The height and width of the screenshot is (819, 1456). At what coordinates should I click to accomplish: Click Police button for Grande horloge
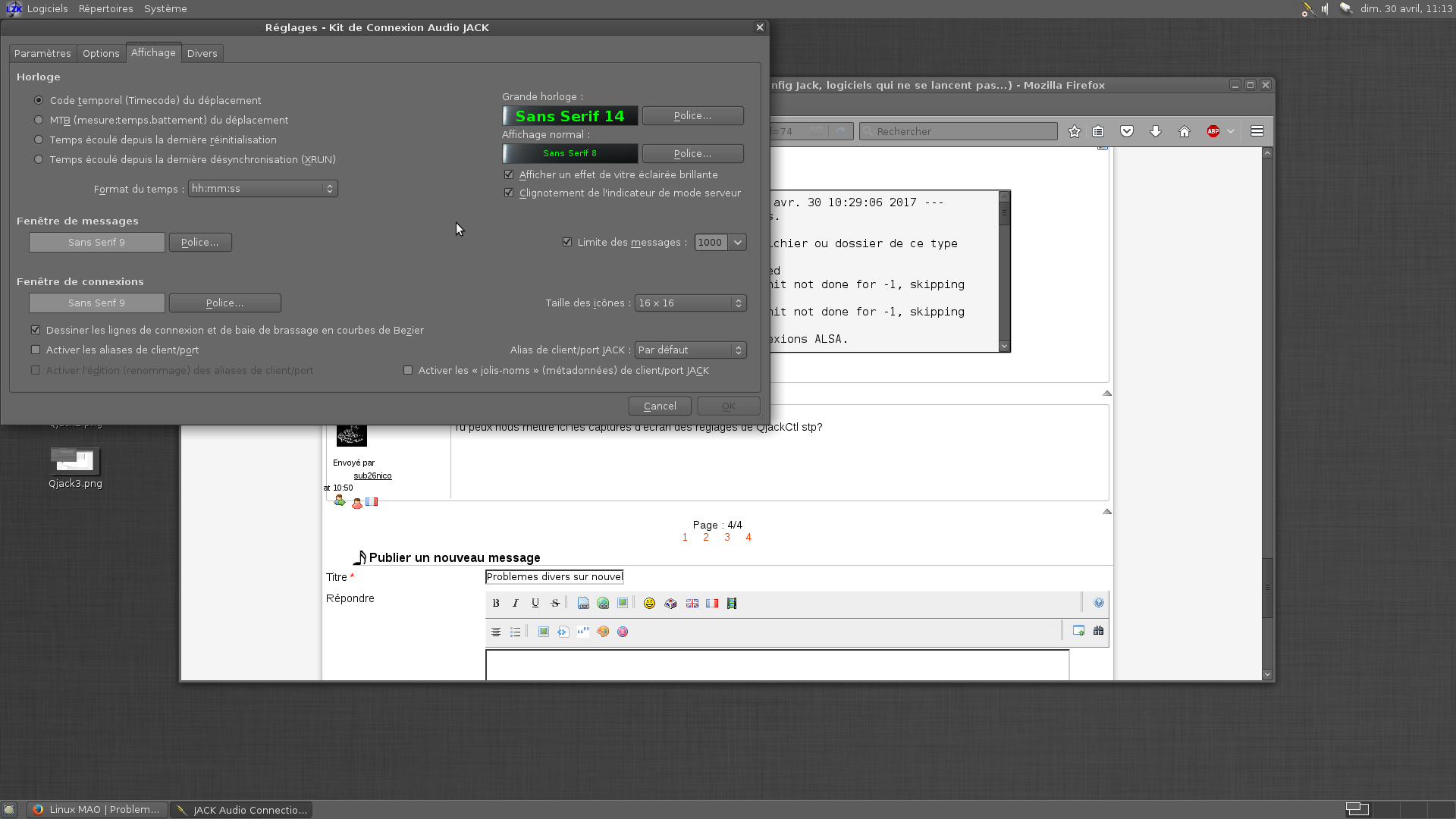pyautogui.click(x=692, y=116)
